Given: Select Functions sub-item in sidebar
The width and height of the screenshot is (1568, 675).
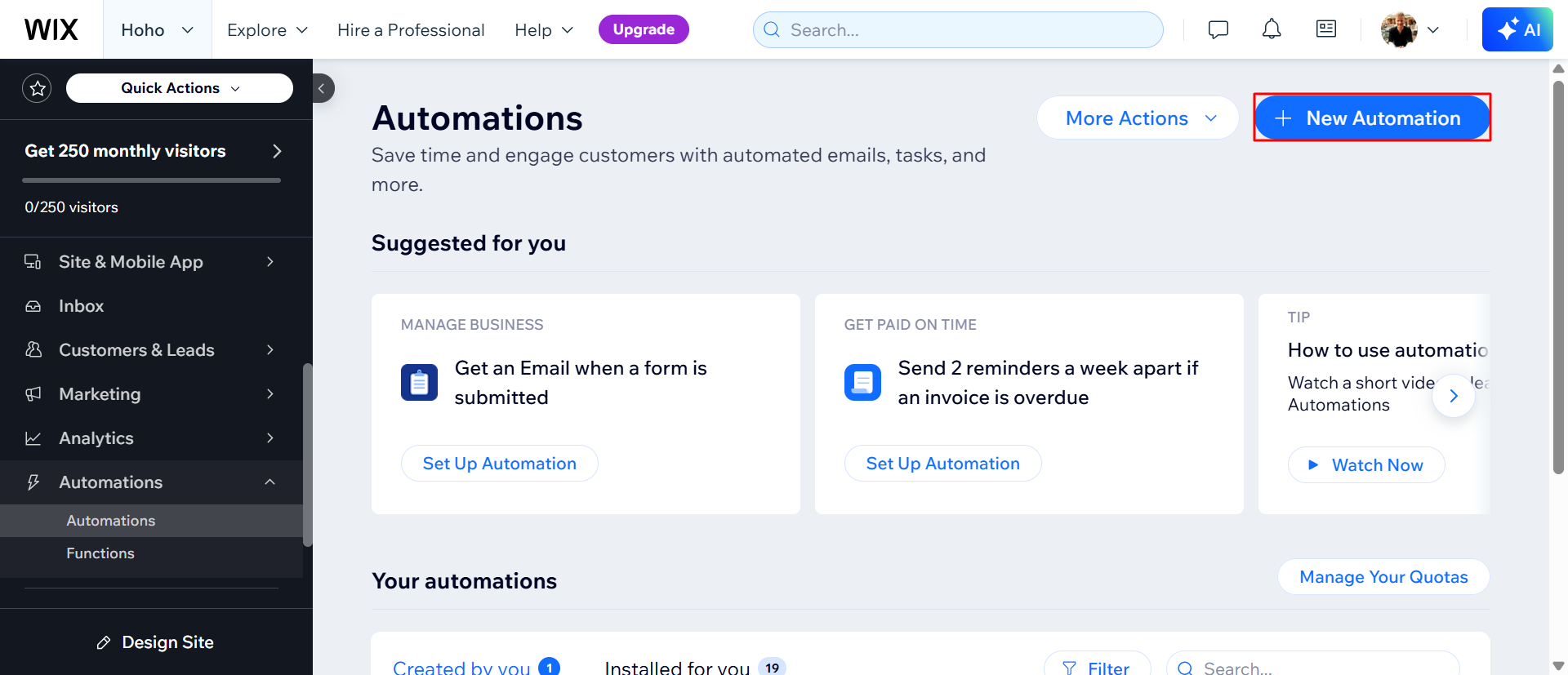Looking at the screenshot, I should (x=151, y=553).
